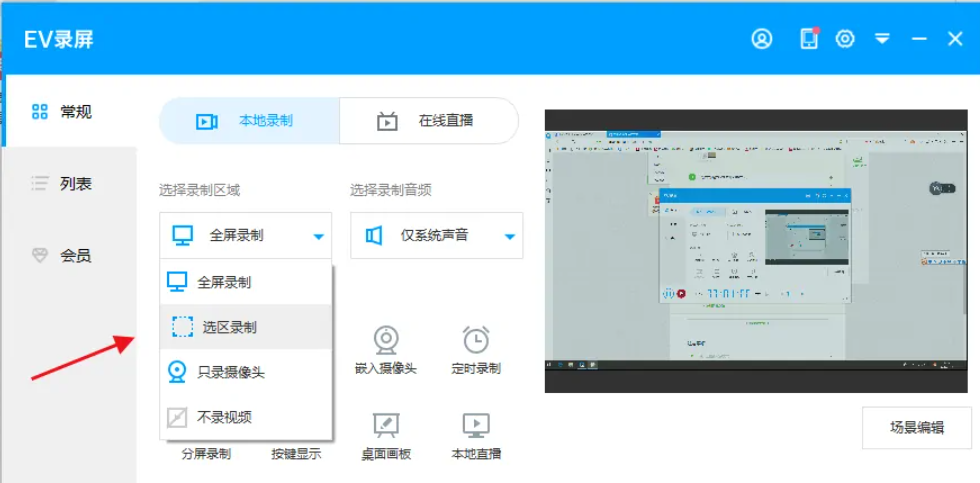
Task: Click the speaker icon in audio dropdown
Action: tap(374, 236)
